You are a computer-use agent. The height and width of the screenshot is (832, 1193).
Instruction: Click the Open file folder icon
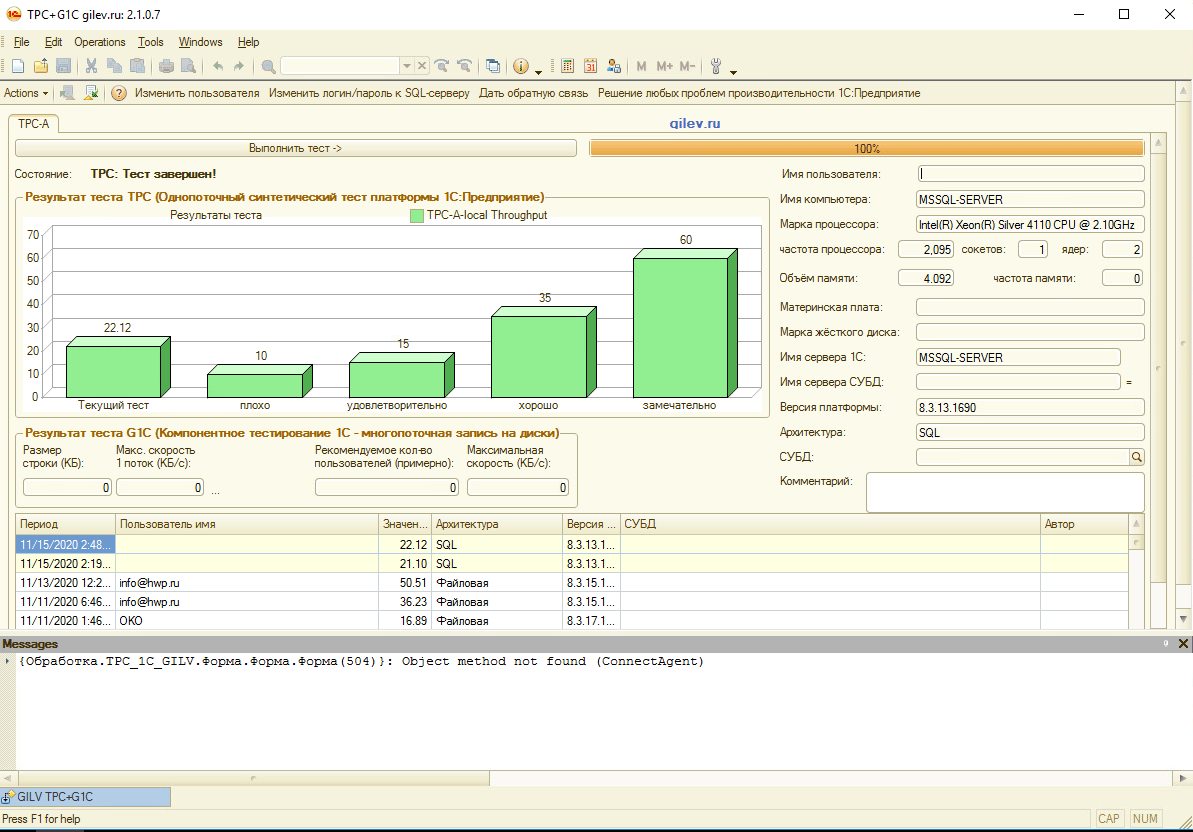point(41,66)
